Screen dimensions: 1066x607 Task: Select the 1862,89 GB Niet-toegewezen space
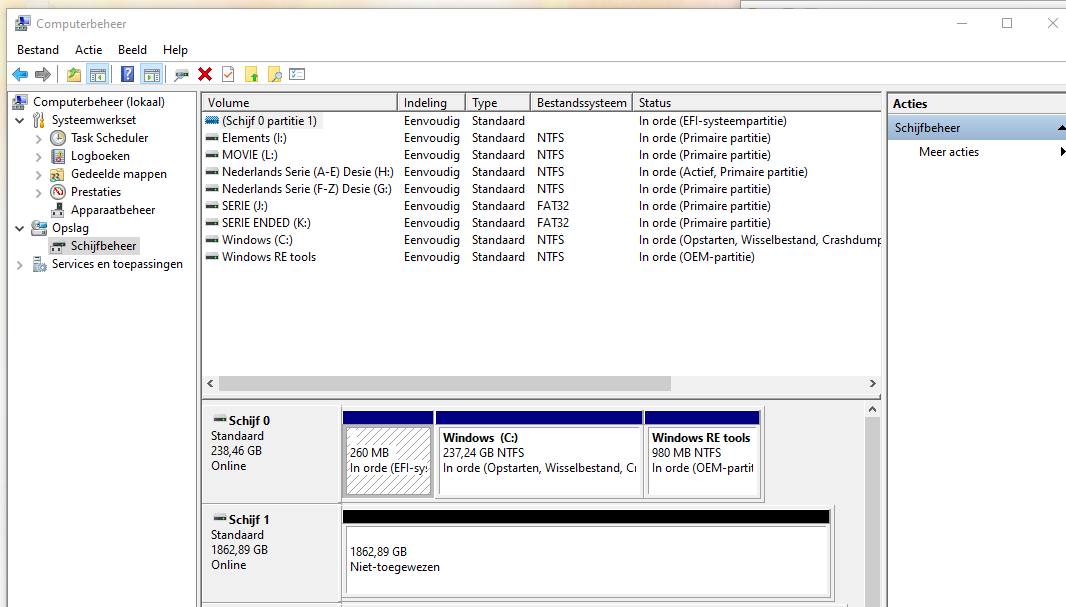pyautogui.click(x=586, y=553)
